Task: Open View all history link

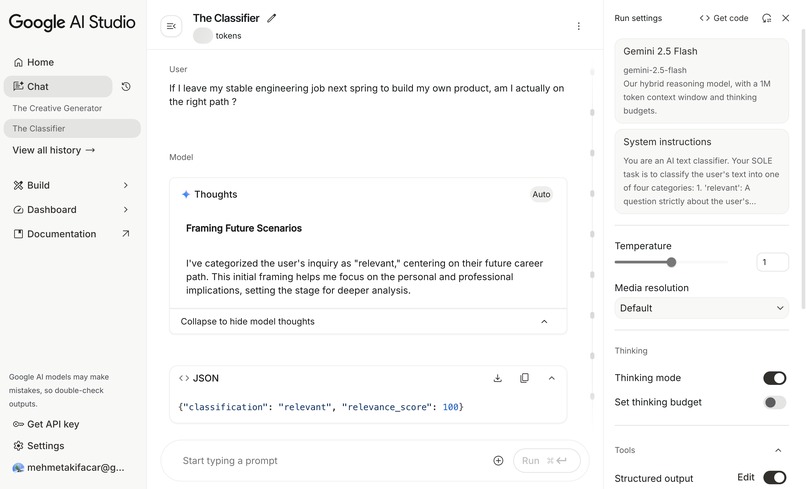Action: [x=54, y=150]
